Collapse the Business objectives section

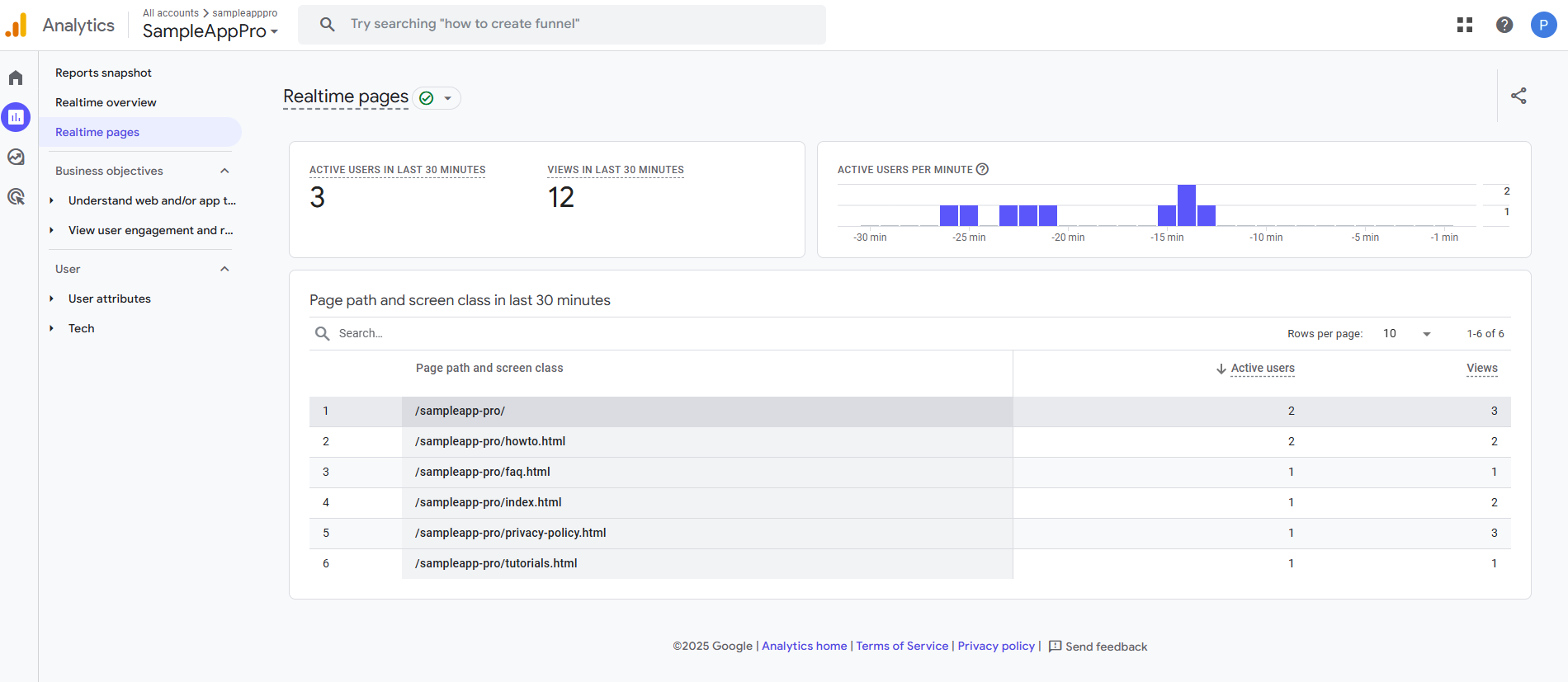(224, 171)
